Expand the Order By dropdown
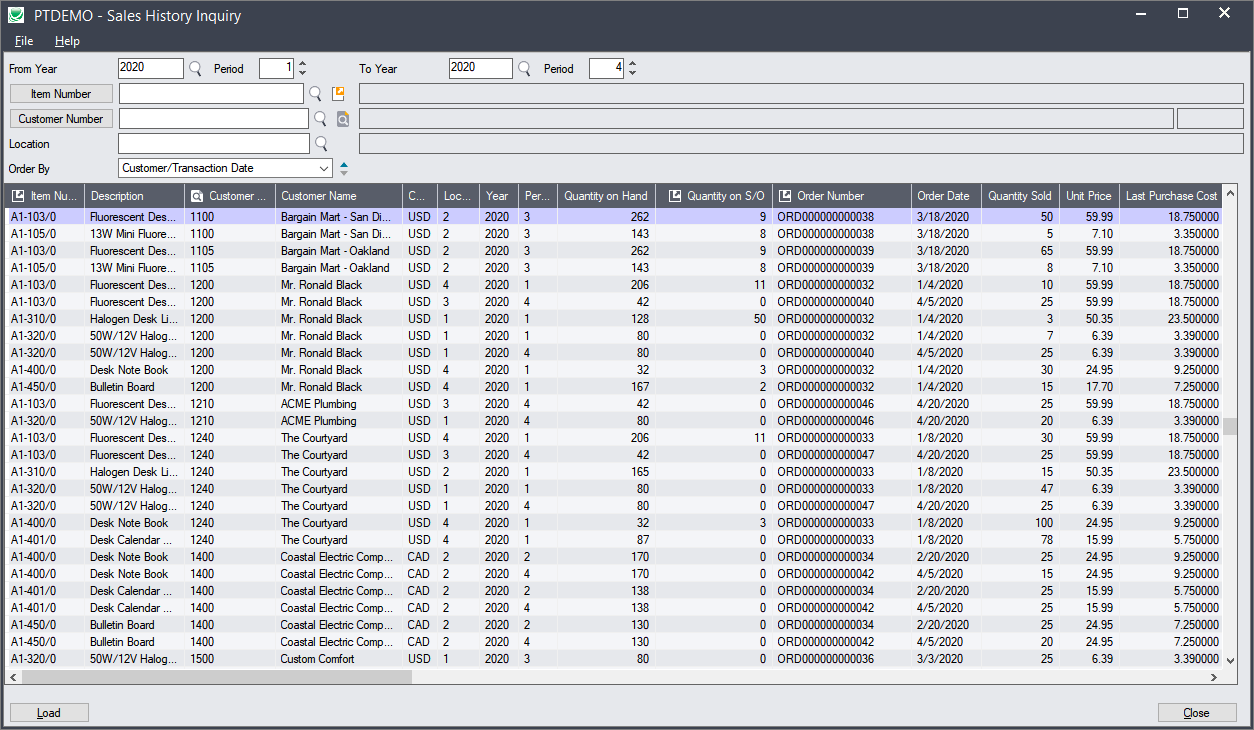 click(x=324, y=168)
